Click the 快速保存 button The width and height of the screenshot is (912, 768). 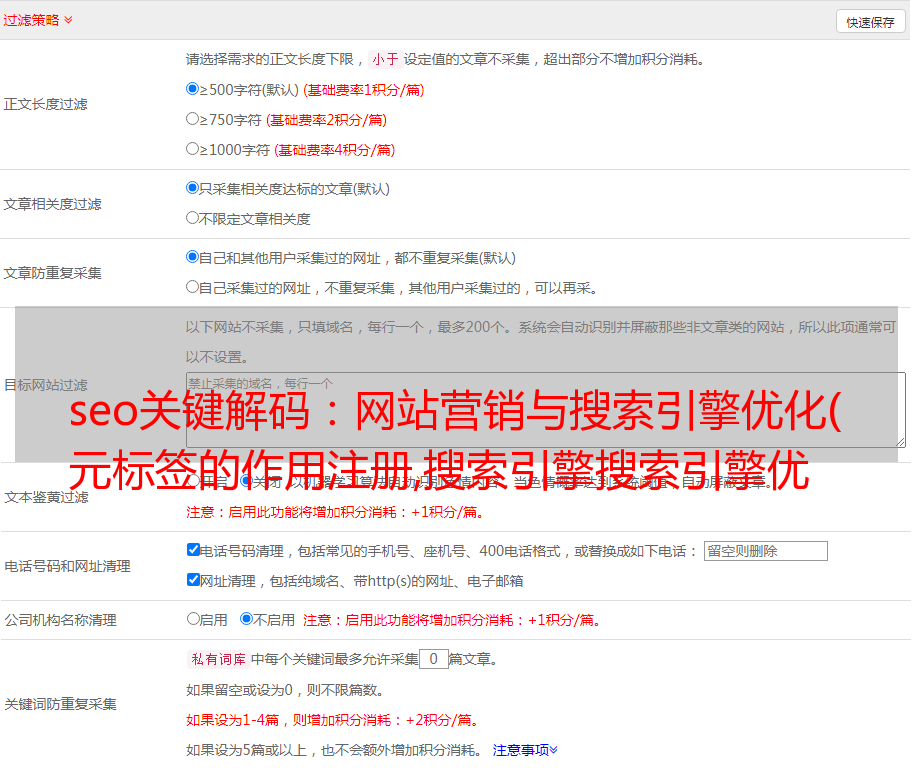pos(870,22)
